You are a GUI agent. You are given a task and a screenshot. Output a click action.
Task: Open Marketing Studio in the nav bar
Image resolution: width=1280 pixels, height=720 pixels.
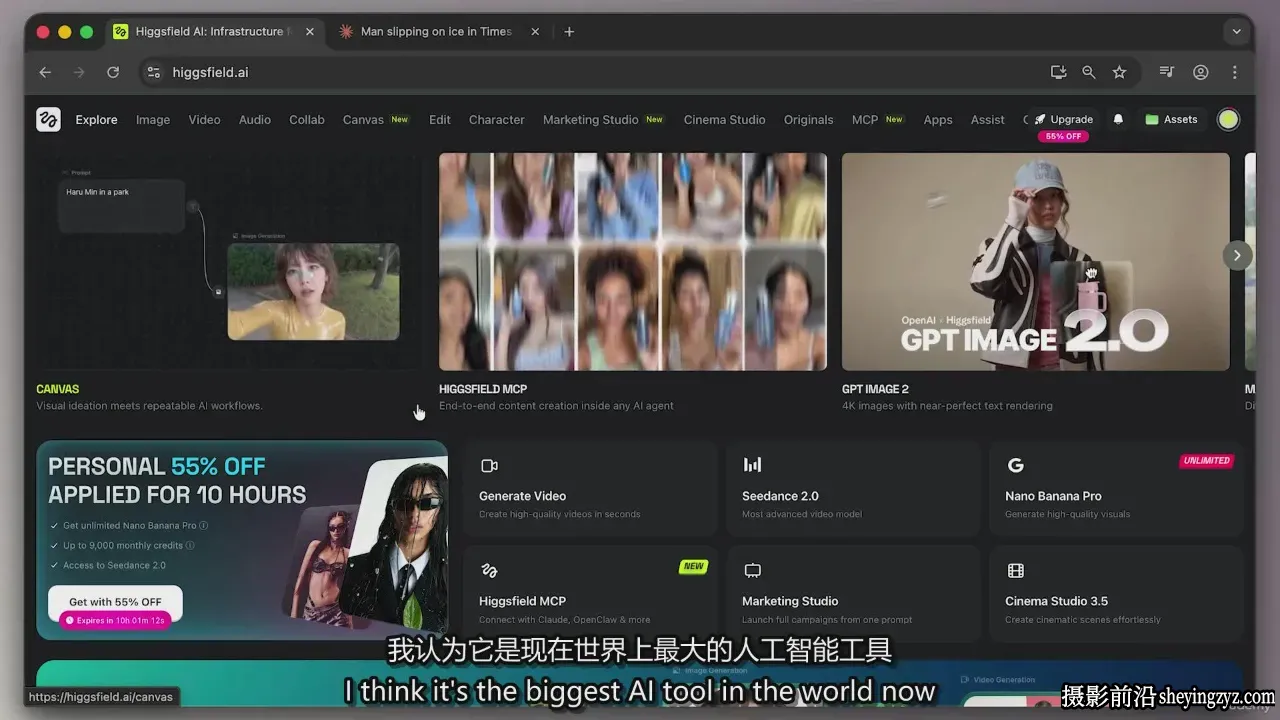590,120
